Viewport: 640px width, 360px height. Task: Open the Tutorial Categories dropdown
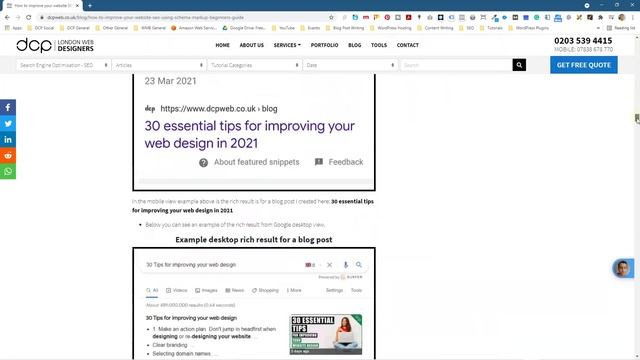[254, 65]
